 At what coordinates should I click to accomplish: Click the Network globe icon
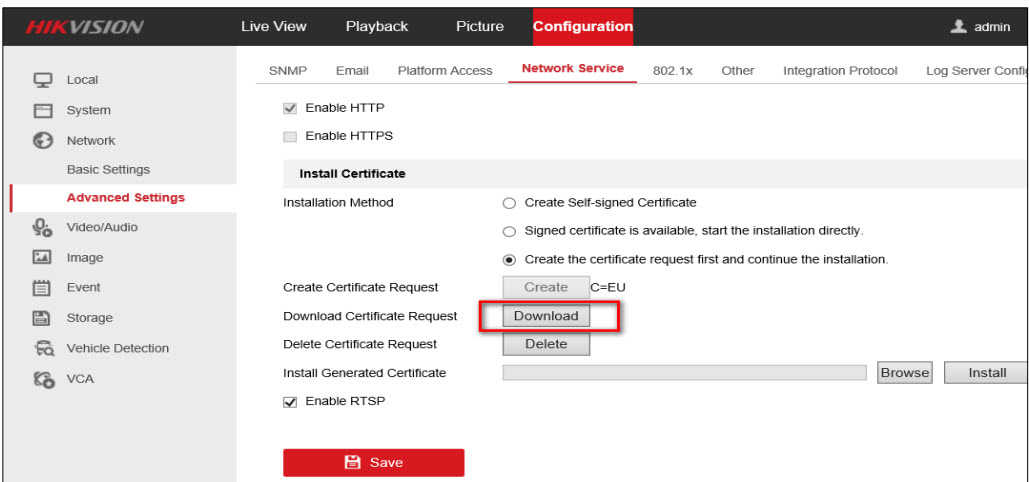coord(43,141)
